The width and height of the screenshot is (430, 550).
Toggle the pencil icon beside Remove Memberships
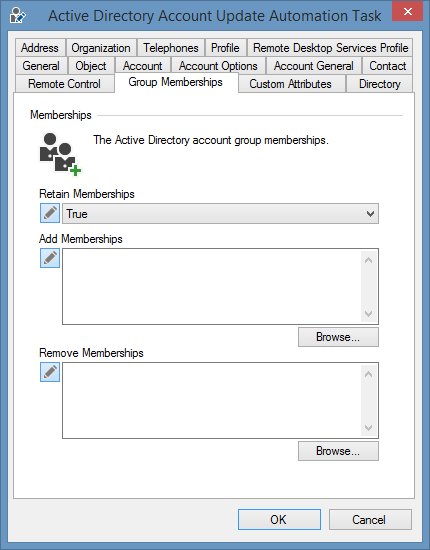pyautogui.click(x=50, y=372)
